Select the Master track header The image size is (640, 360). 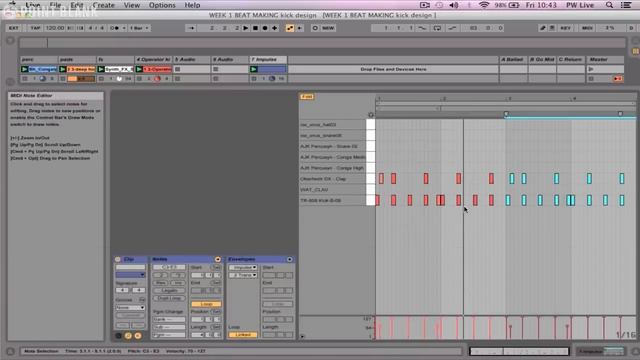(605, 60)
